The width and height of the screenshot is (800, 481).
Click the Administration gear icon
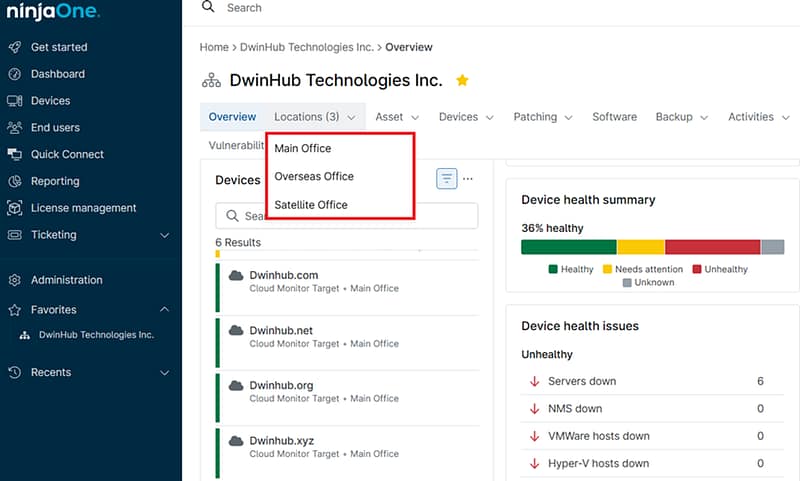[15, 280]
